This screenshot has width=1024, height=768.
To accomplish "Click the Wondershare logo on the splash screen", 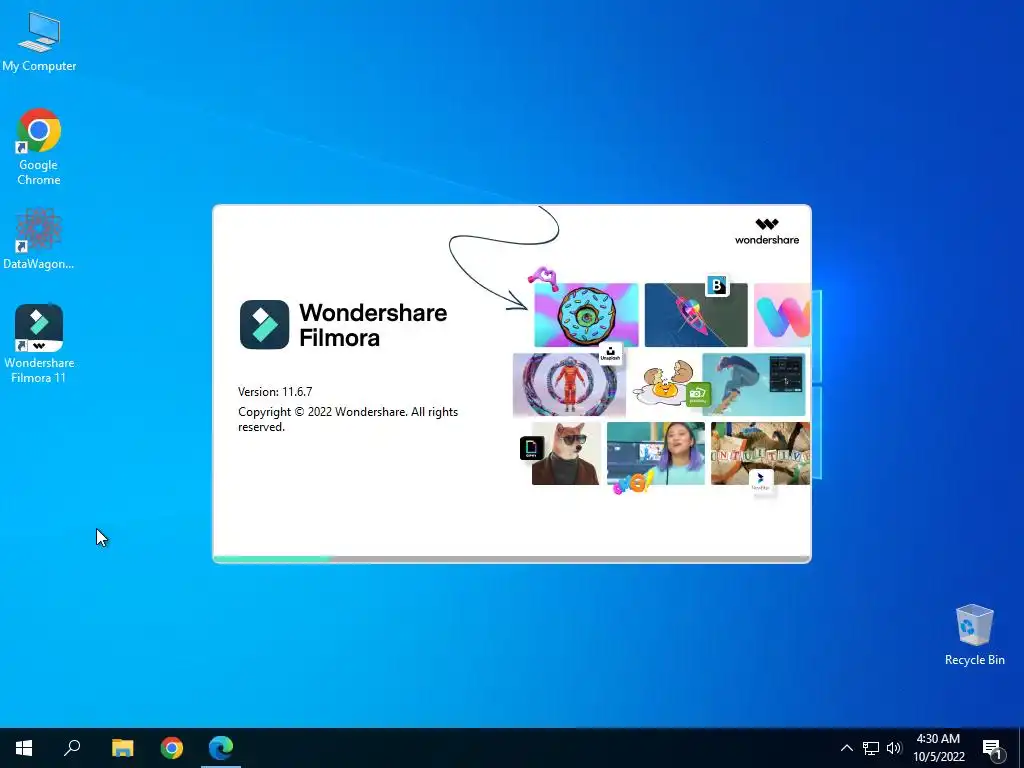I will (x=767, y=232).
